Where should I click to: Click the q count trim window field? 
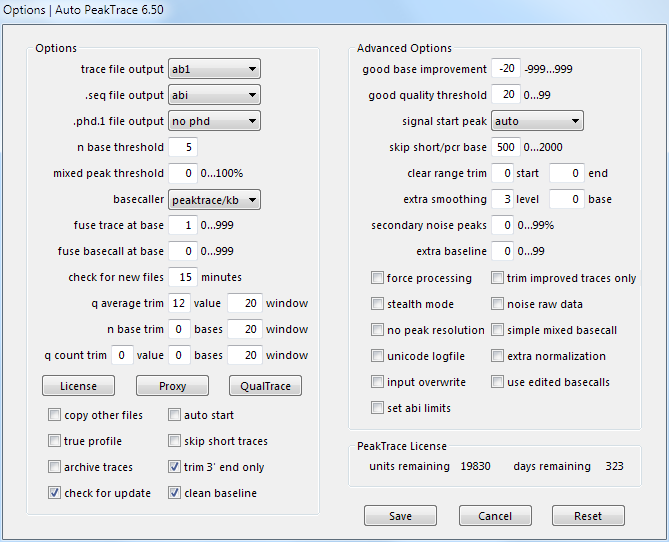coord(245,355)
